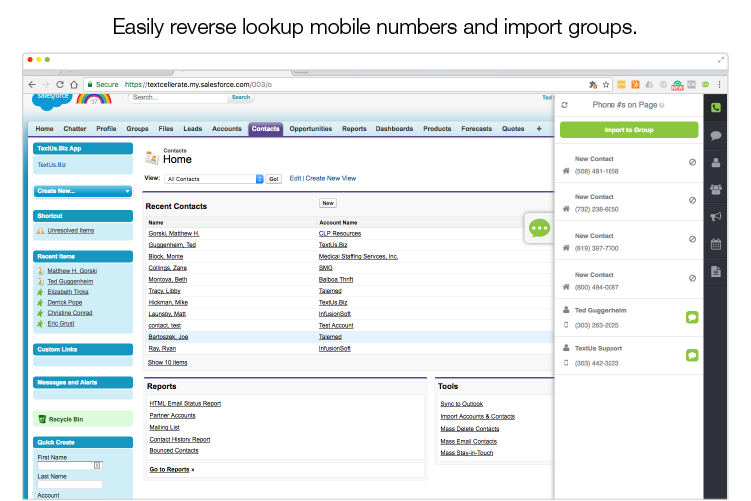Click the Salesforce search input field
The image size is (751, 501).
[177, 97]
